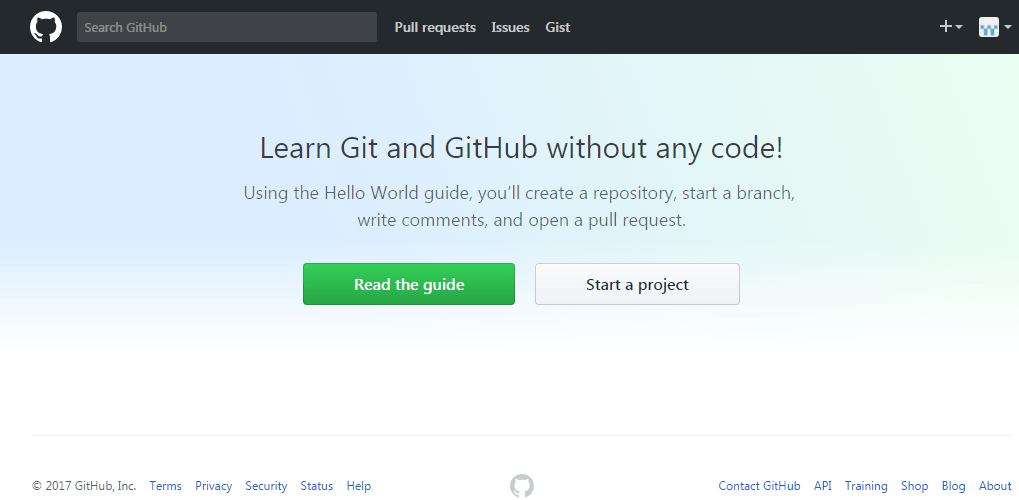
Task: Visit the Shop footer link
Action: [914, 486]
